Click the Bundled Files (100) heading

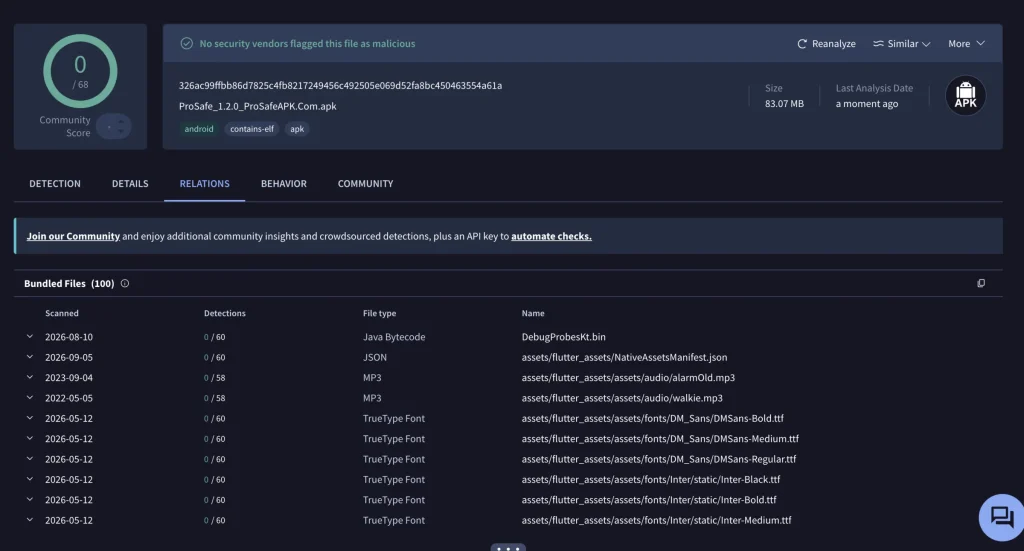click(69, 283)
